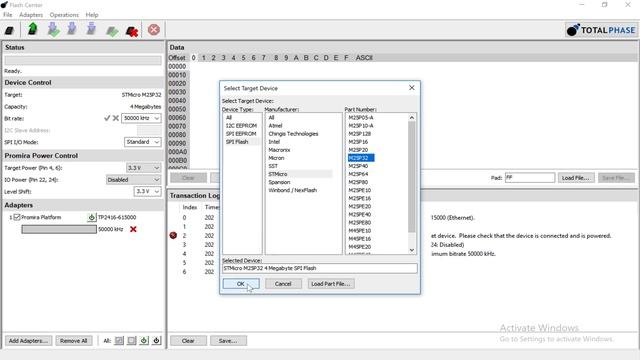The image size is (640, 360).
Task: Click the Total Phase logo
Action: point(601,30)
